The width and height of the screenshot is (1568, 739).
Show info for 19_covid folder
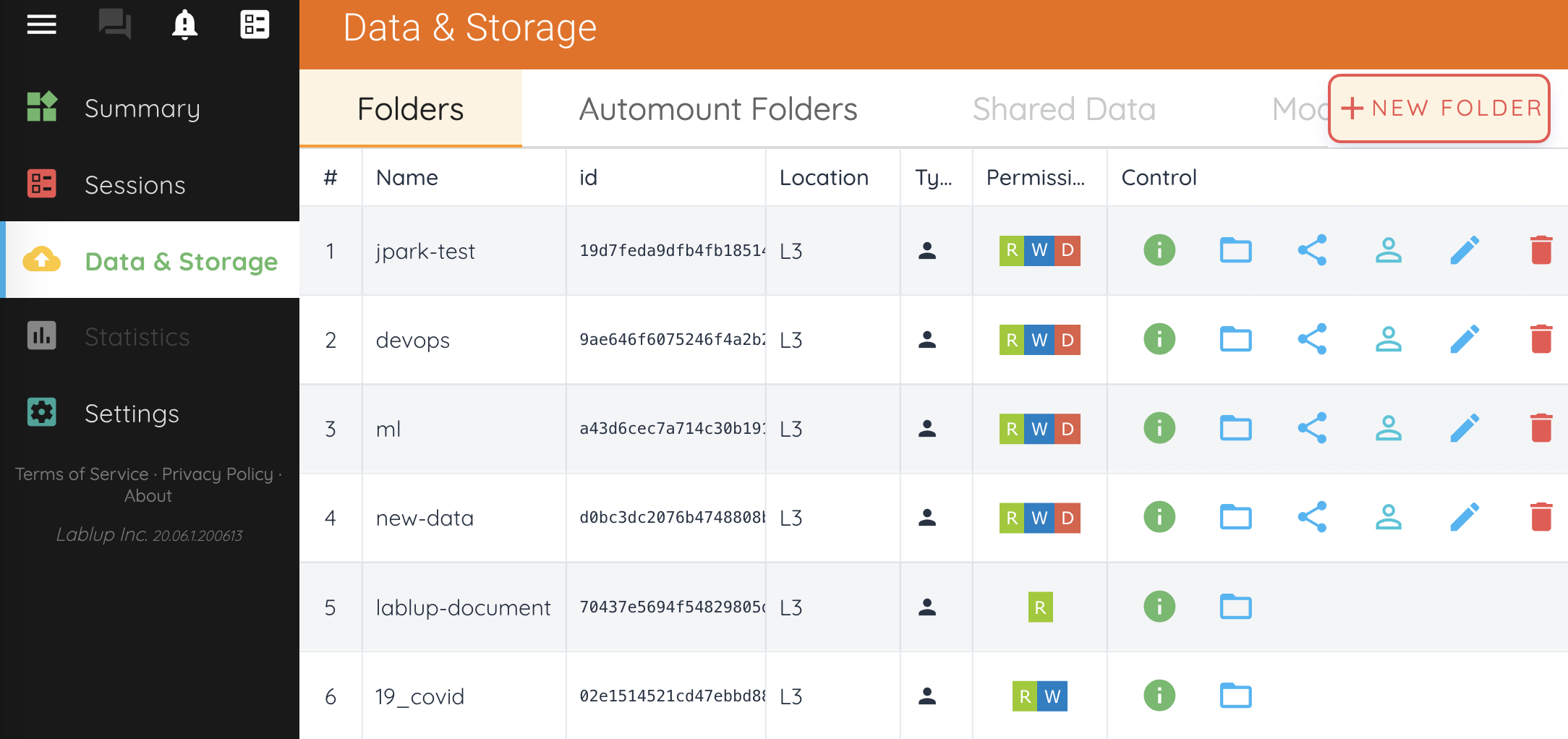[x=1159, y=696]
